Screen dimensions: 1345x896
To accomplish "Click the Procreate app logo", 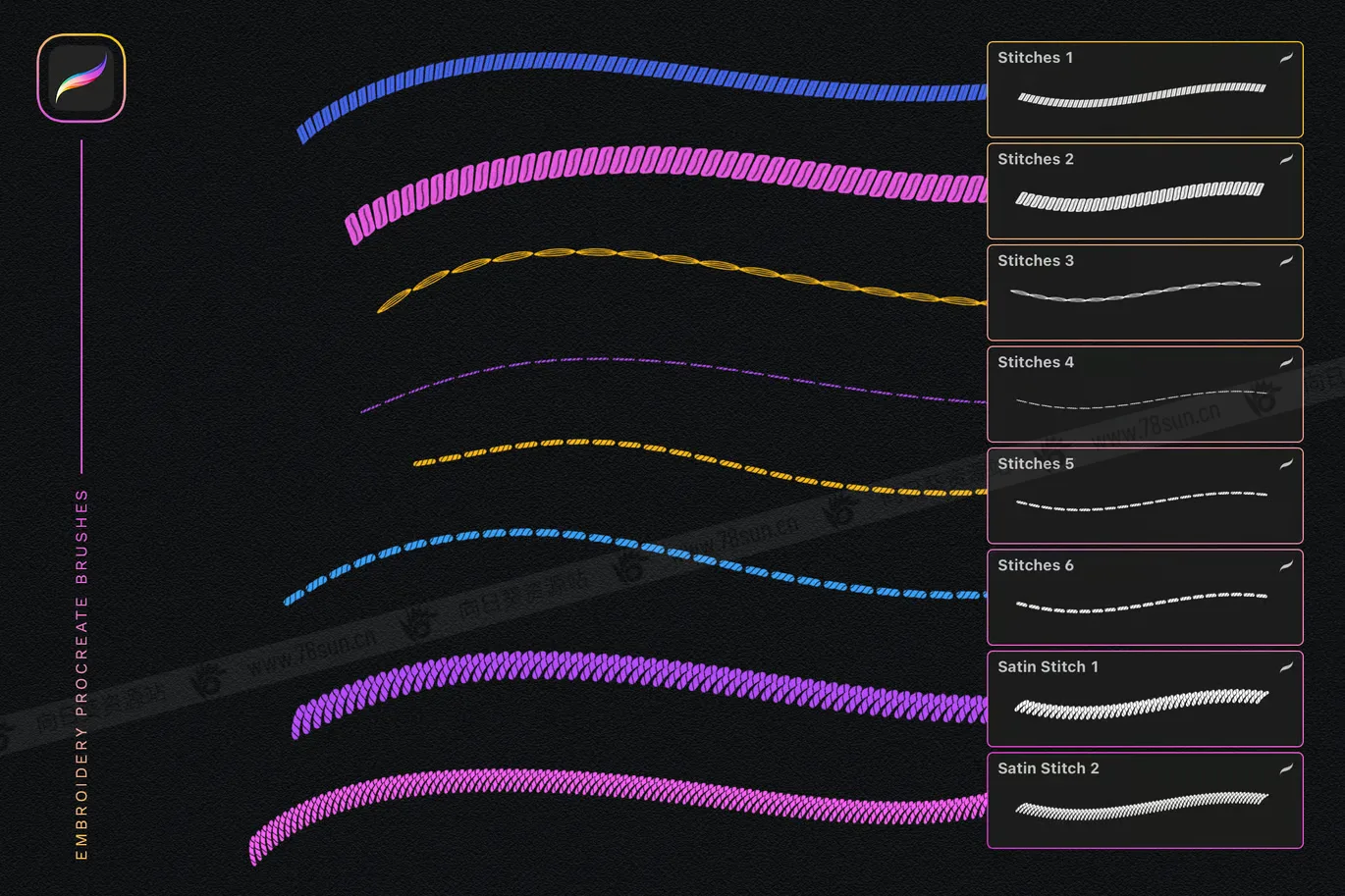I will click(81, 79).
